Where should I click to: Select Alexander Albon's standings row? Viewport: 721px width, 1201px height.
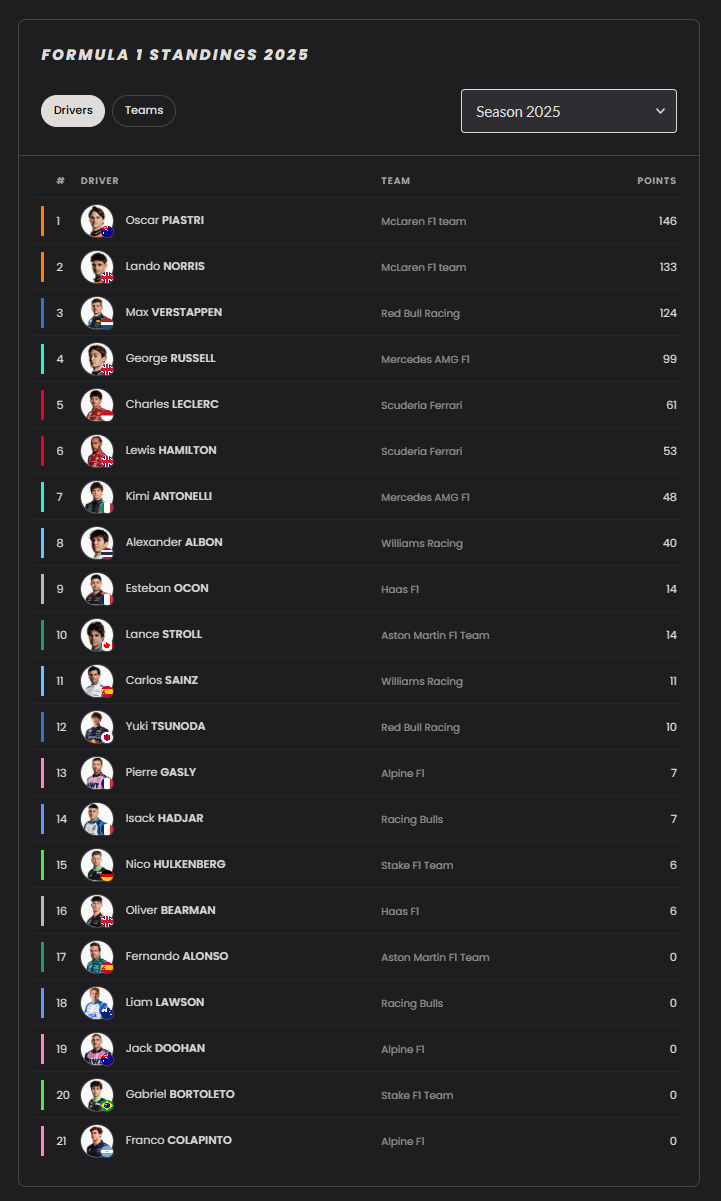pyautogui.click(x=360, y=543)
